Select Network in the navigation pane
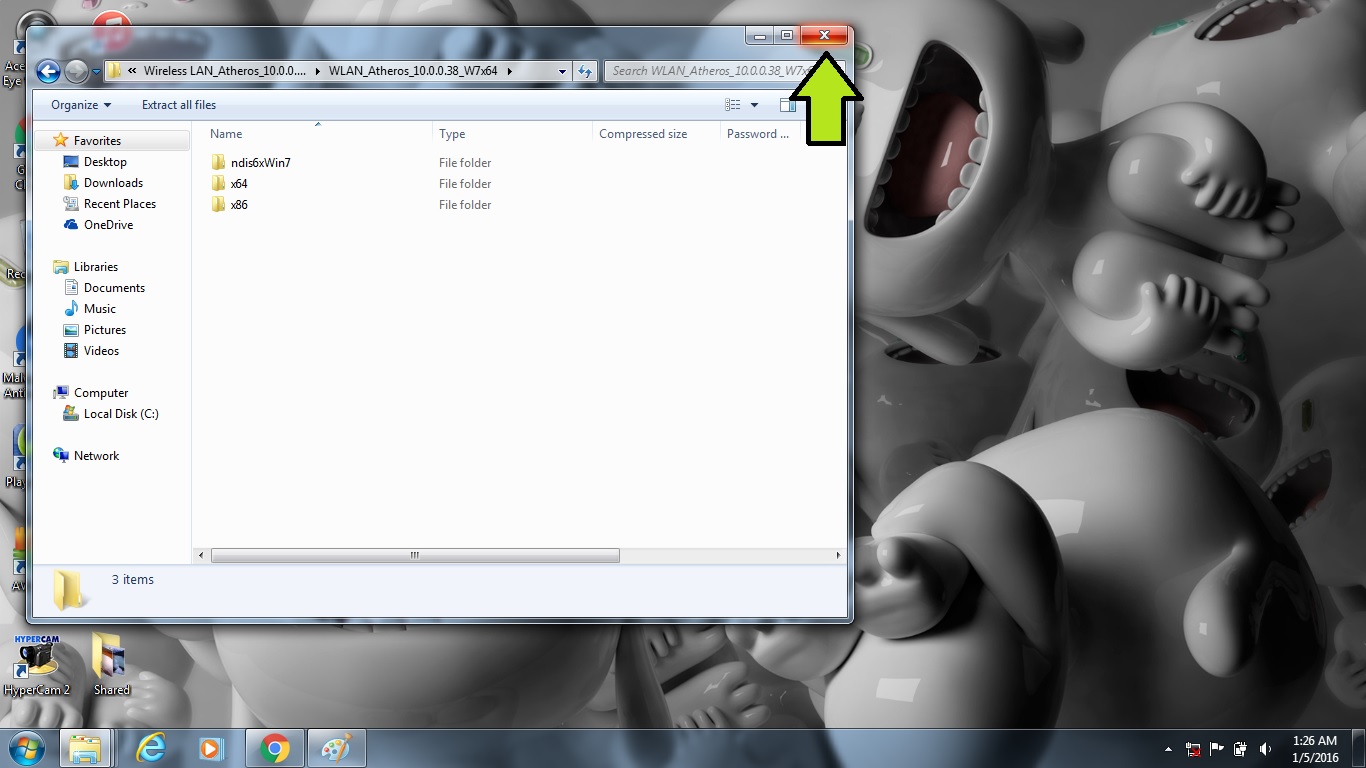This screenshot has width=1366, height=768. click(x=96, y=456)
